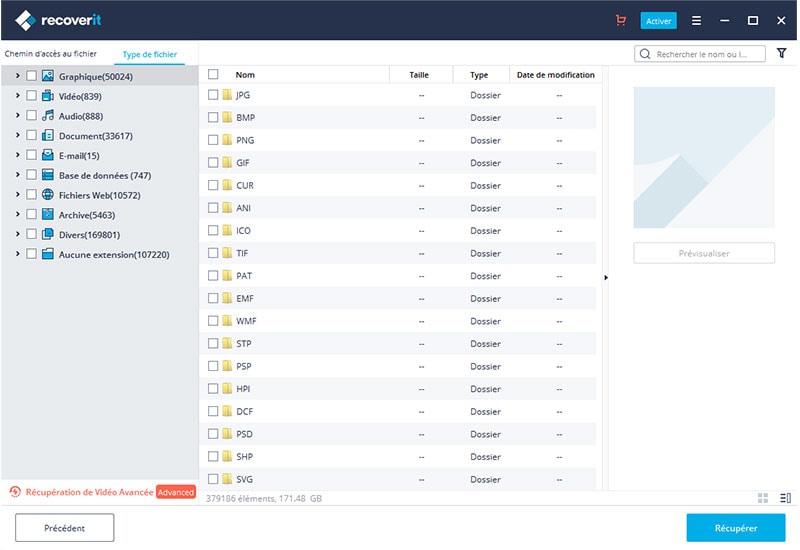This screenshot has width=800, height=550.
Task: Sort by the Nom column header
Action: point(245,75)
